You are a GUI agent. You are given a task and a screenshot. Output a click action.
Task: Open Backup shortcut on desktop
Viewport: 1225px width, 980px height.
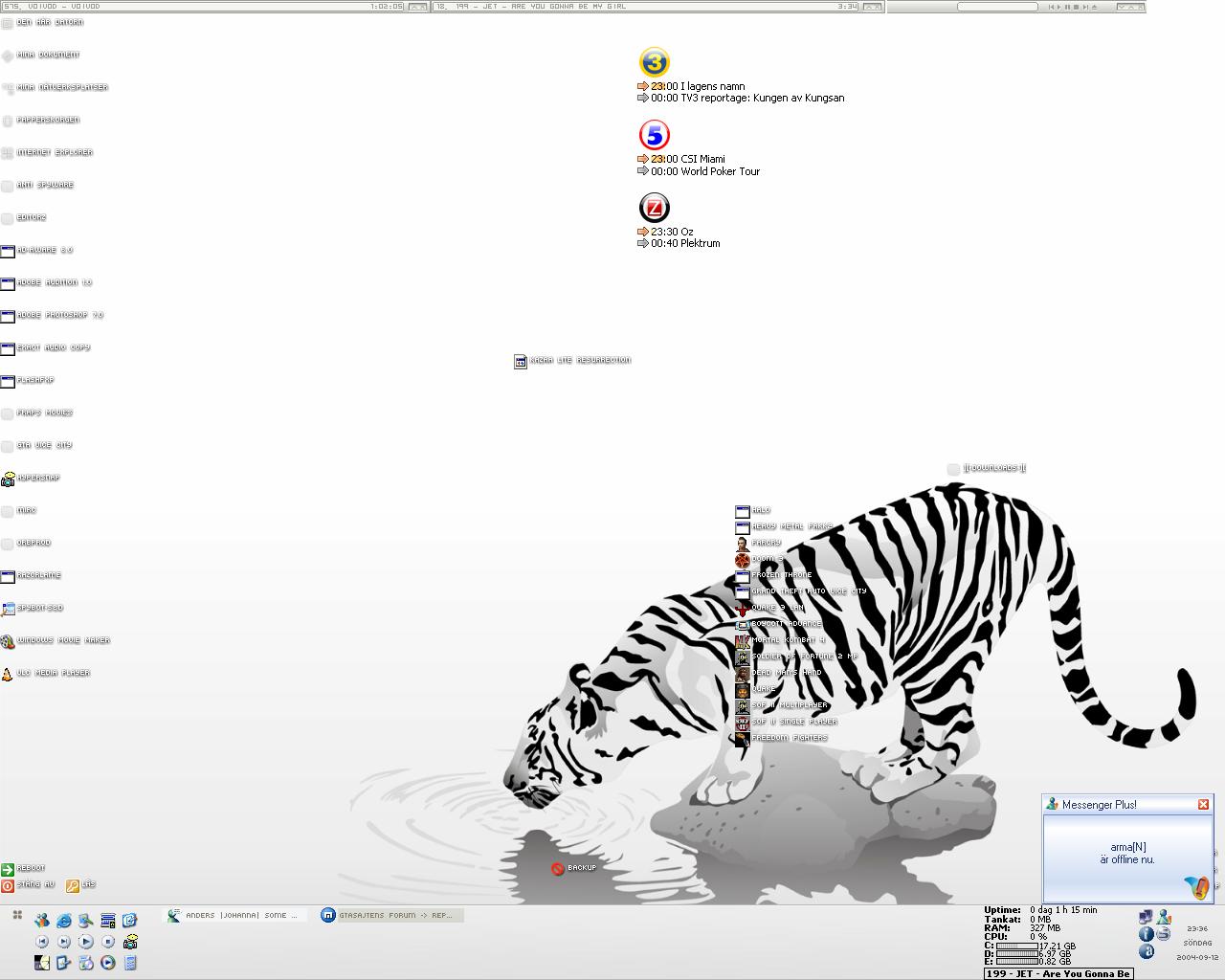click(x=573, y=868)
